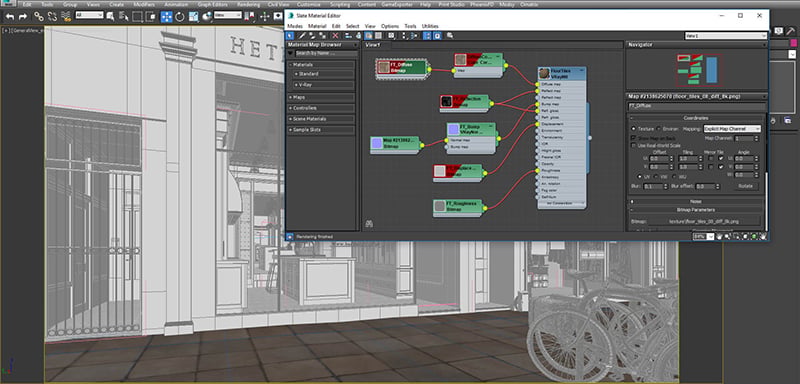The height and width of the screenshot is (384, 800).
Task: Click the Redo arrow in main toolbar
Action: coord(22,16)
